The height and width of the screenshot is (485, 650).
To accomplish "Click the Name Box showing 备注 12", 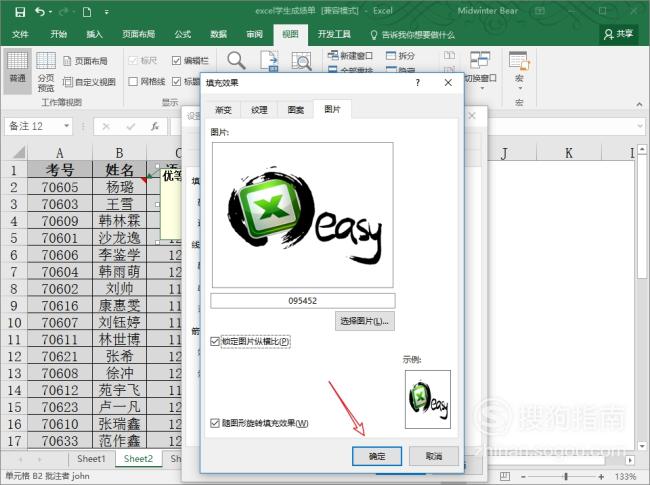I will click(x=33, y=126).
